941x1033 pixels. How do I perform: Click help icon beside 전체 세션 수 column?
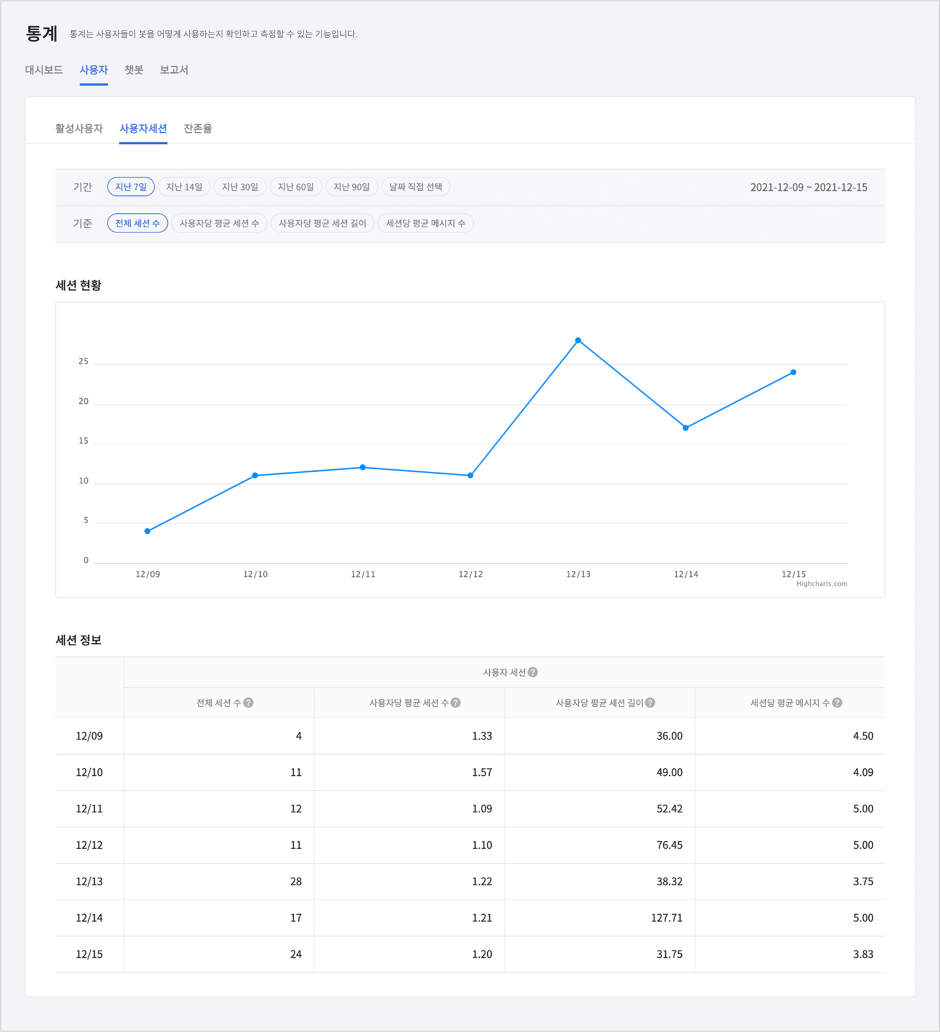pos(249,703)
